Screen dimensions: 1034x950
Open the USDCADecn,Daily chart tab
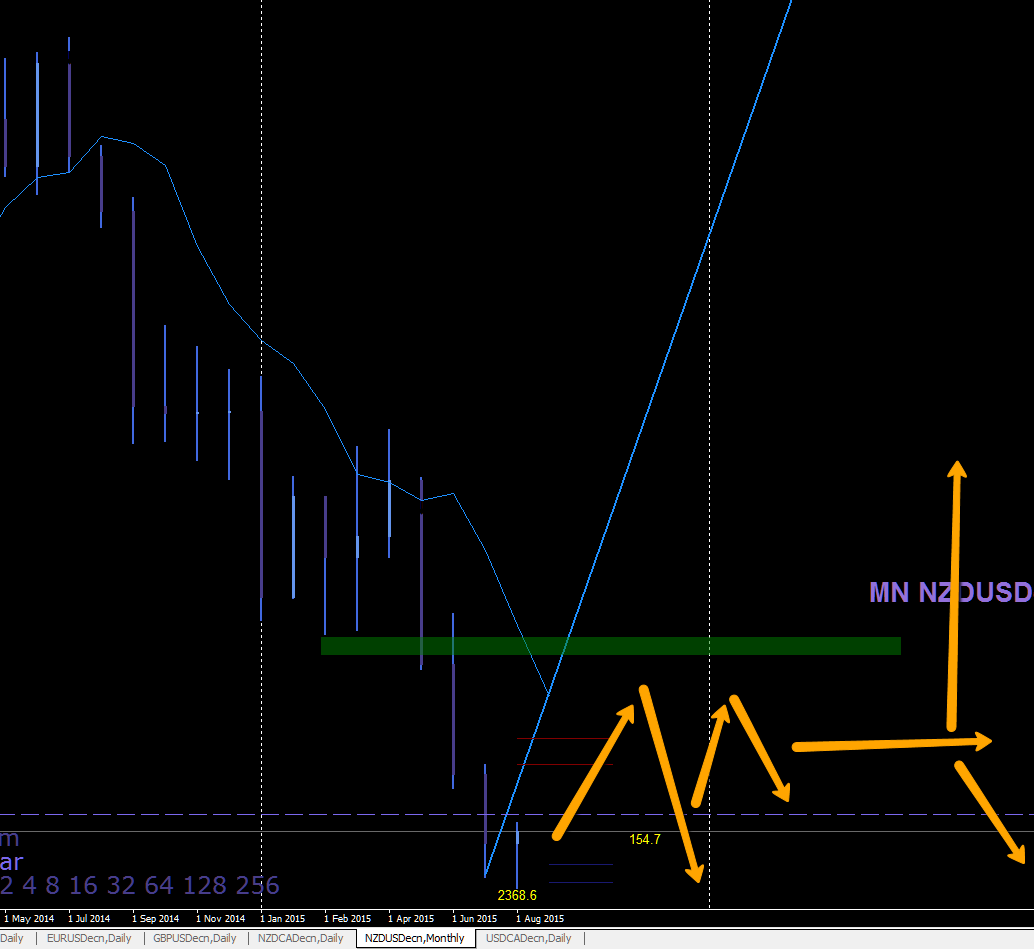pos(529,938)
